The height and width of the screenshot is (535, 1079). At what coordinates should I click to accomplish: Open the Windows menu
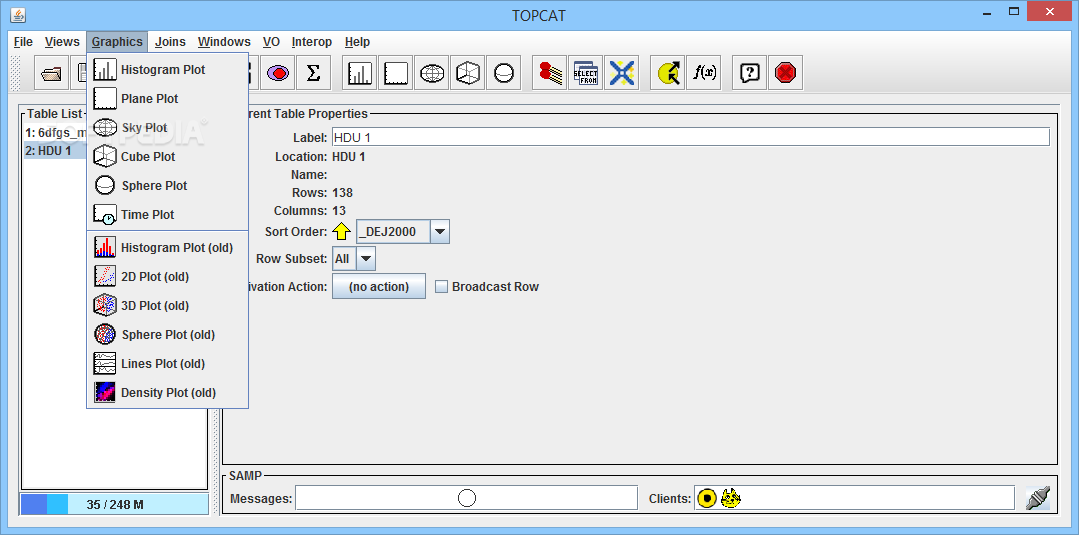pyautogui.click(x=224, y=42)
